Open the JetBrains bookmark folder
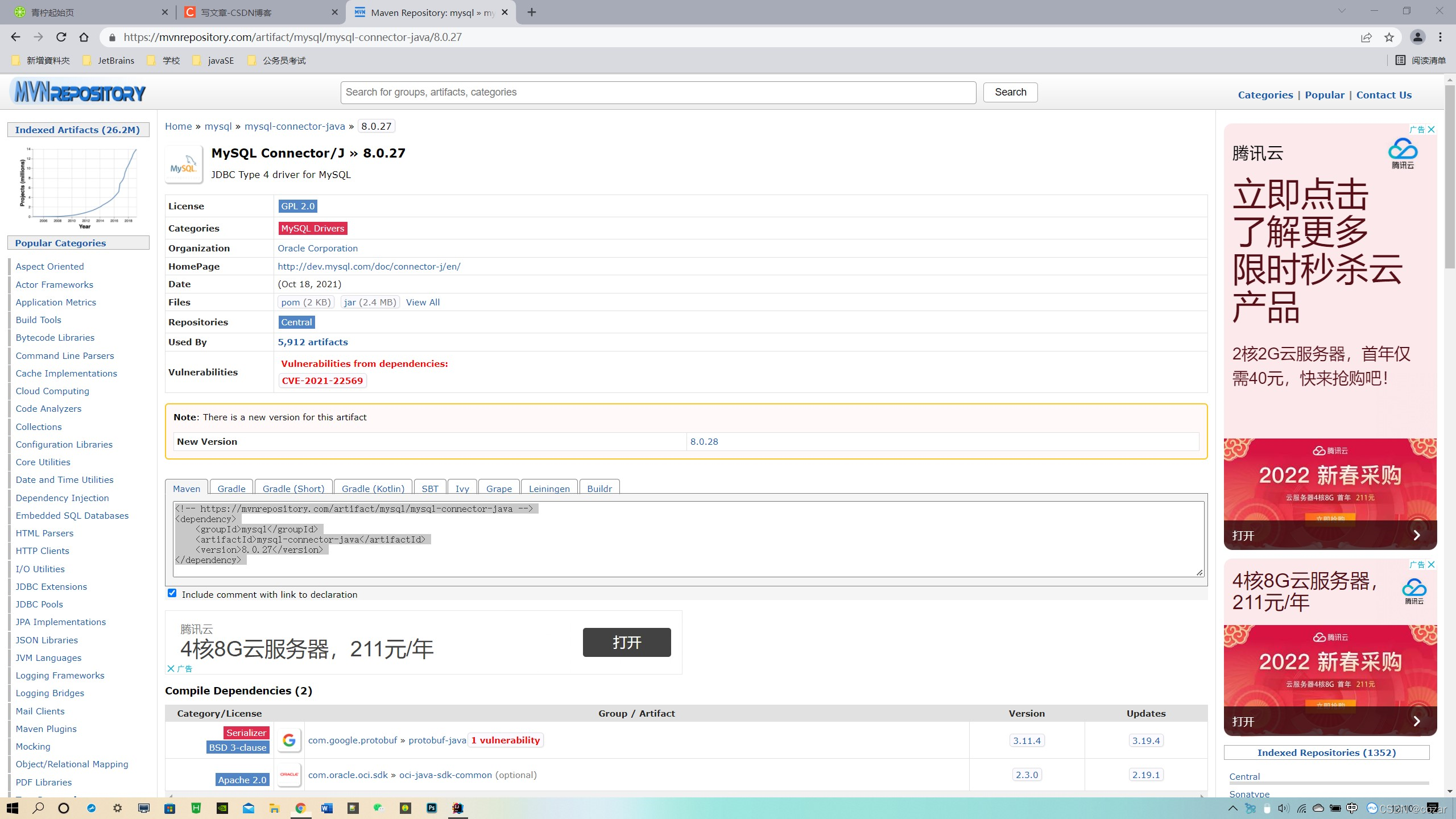 109,60
